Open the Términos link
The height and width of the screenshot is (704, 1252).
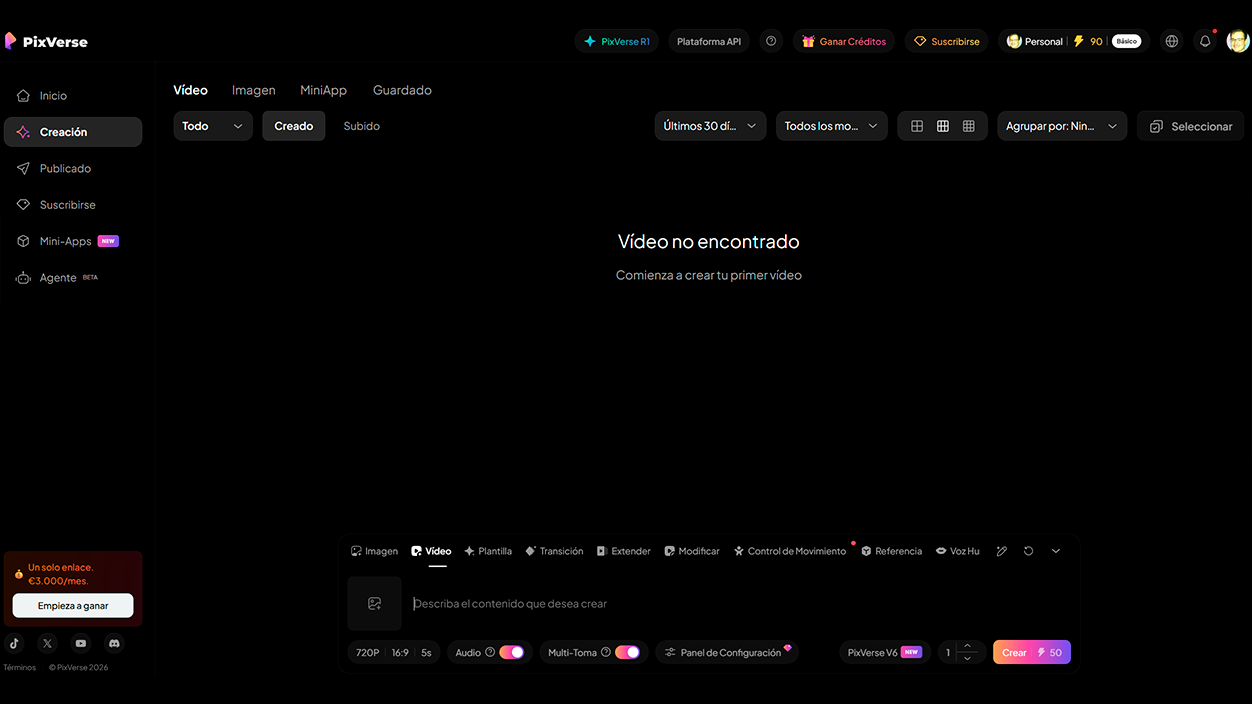point(19,667)
